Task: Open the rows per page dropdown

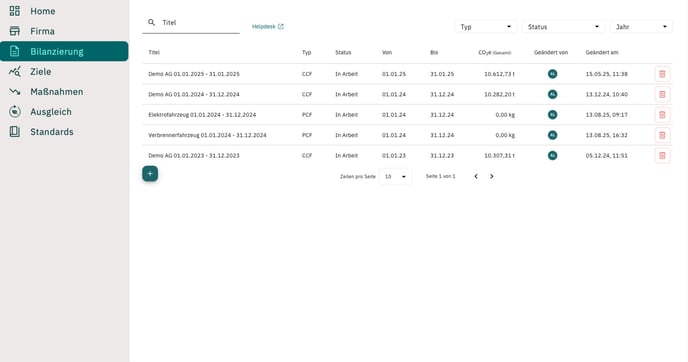Action: [395, 176]
